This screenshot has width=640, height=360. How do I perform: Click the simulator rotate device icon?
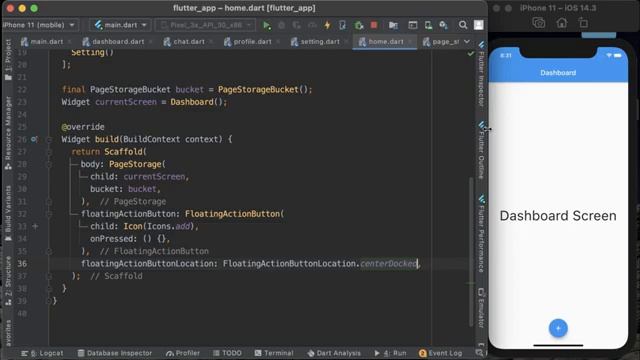(584, 23)
